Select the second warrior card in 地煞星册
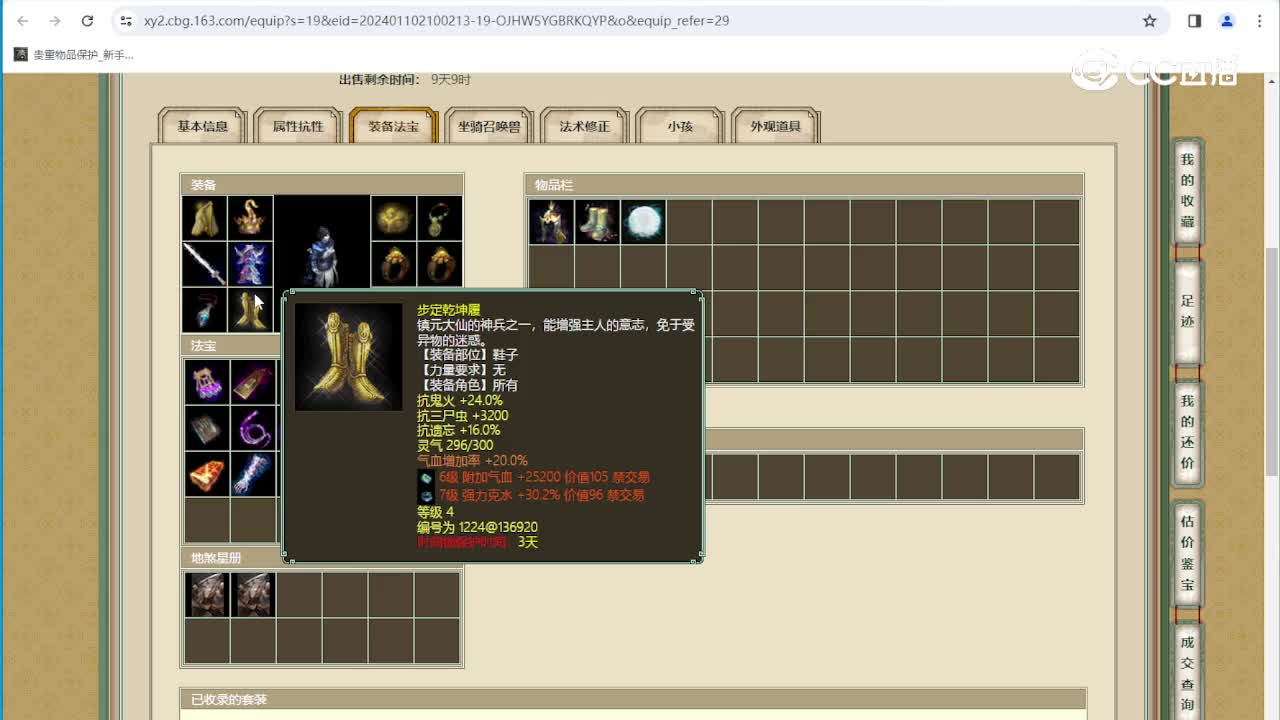The image size is (1280, 720). point(253,594)
